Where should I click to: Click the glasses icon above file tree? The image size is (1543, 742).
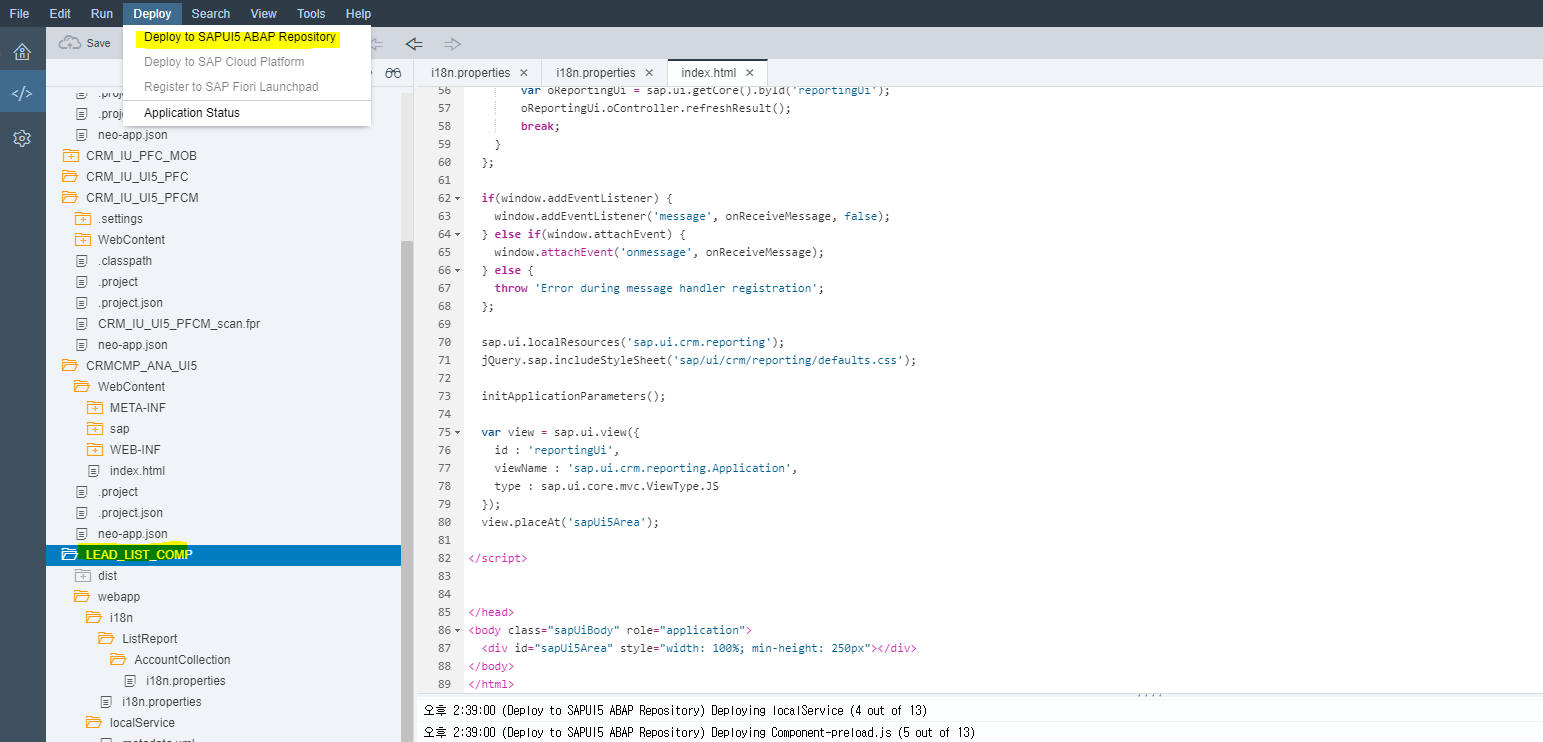pyautogui.click(x=393, y=73)
